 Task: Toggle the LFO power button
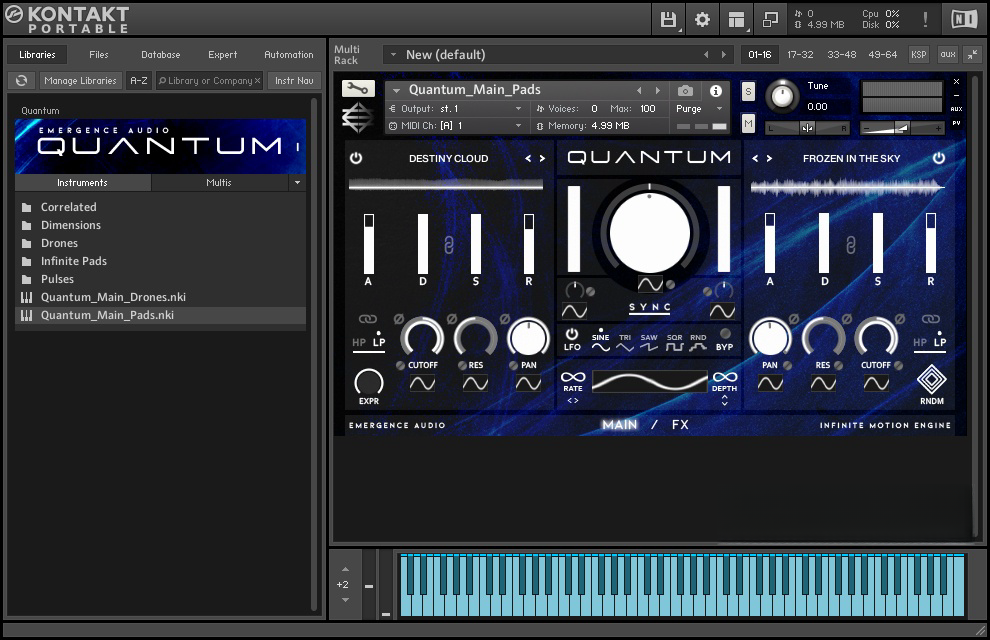tap(572, 334)
